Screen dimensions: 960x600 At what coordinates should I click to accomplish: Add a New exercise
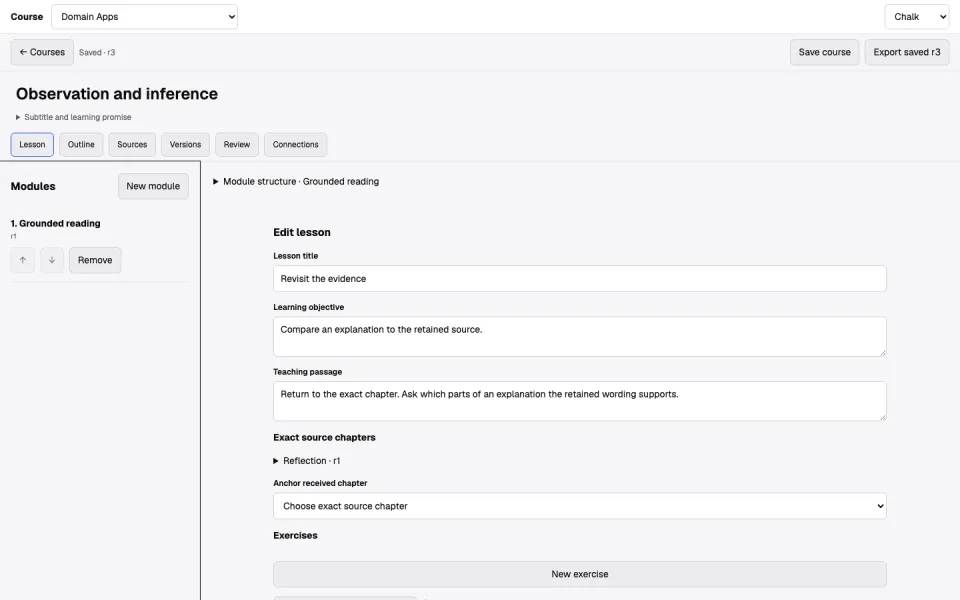(579, 574)
